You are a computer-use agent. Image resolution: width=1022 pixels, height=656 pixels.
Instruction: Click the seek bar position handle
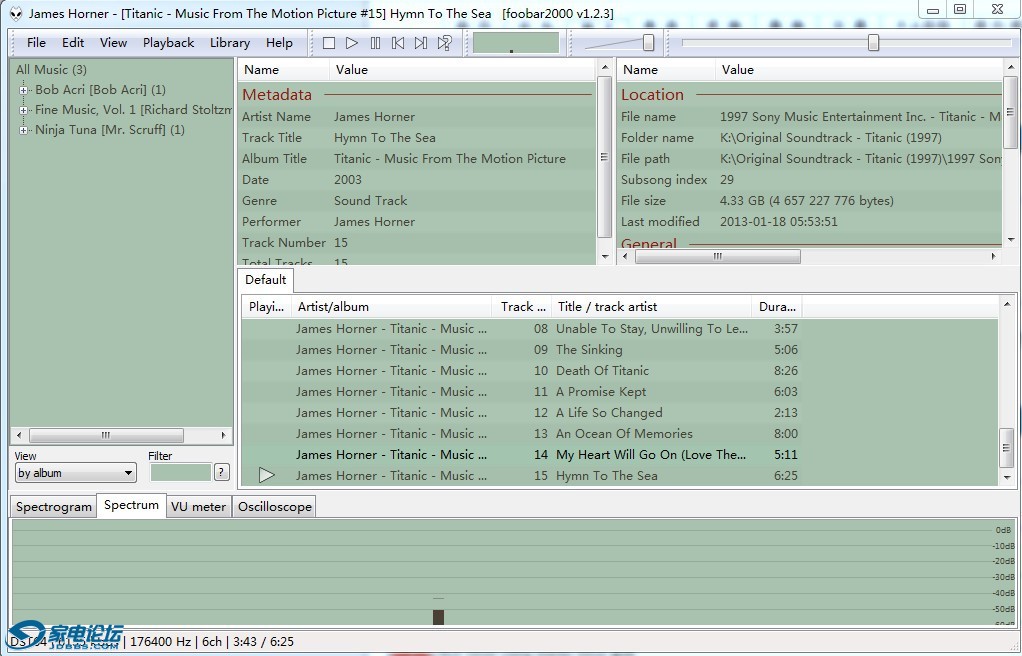coord(873,42)
